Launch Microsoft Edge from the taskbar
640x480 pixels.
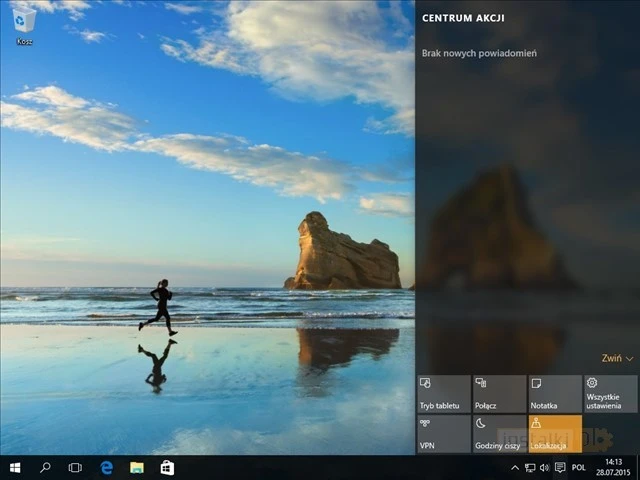click(x=106, y=467)
